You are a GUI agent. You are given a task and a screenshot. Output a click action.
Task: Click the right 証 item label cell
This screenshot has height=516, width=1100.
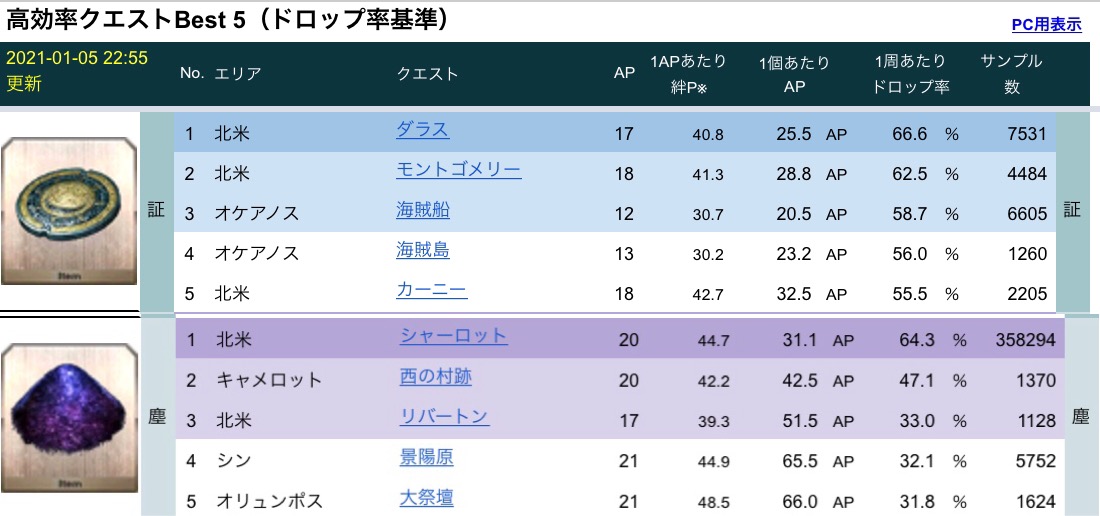1072,212
